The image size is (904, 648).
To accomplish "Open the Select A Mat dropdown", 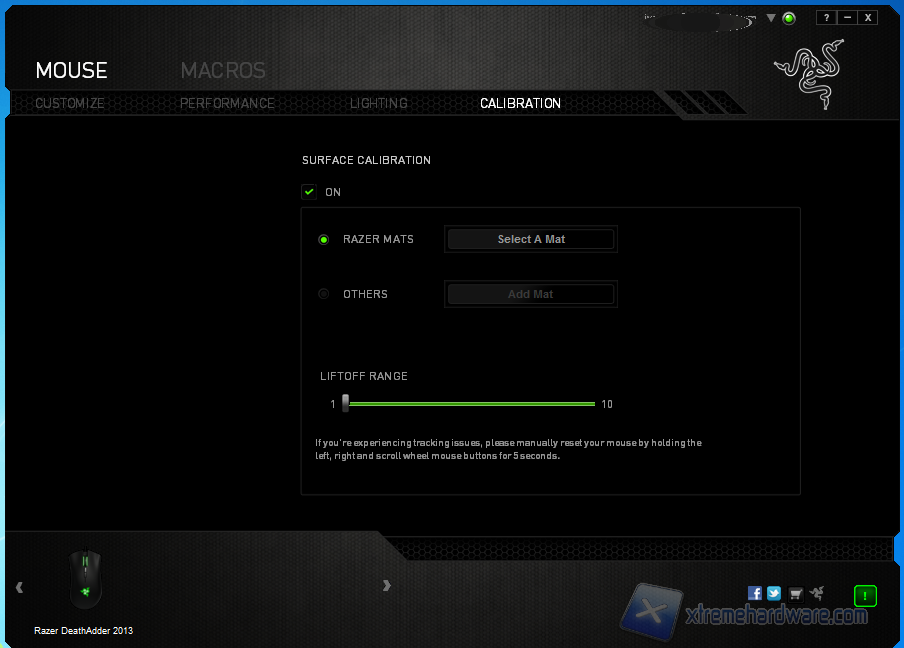I will [530, 239].
